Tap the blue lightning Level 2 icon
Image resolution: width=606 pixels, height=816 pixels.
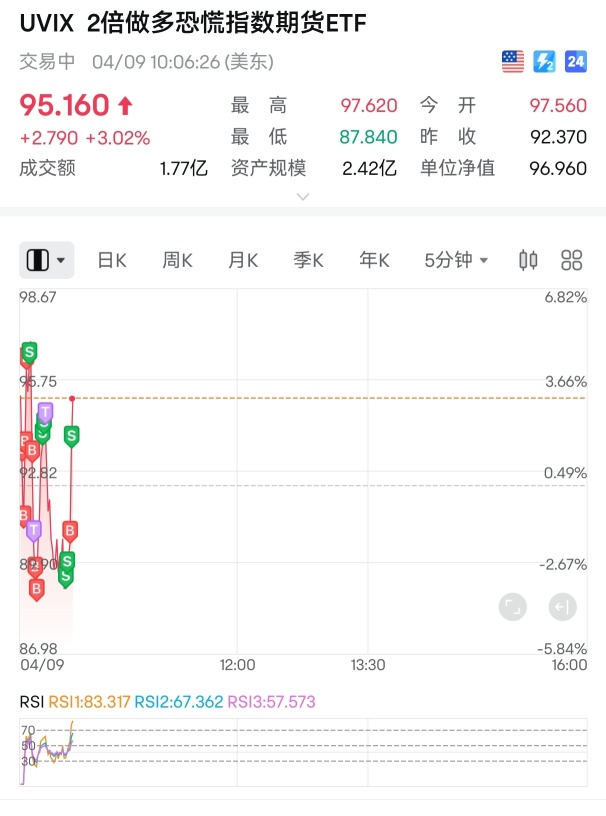click(544, 62)
